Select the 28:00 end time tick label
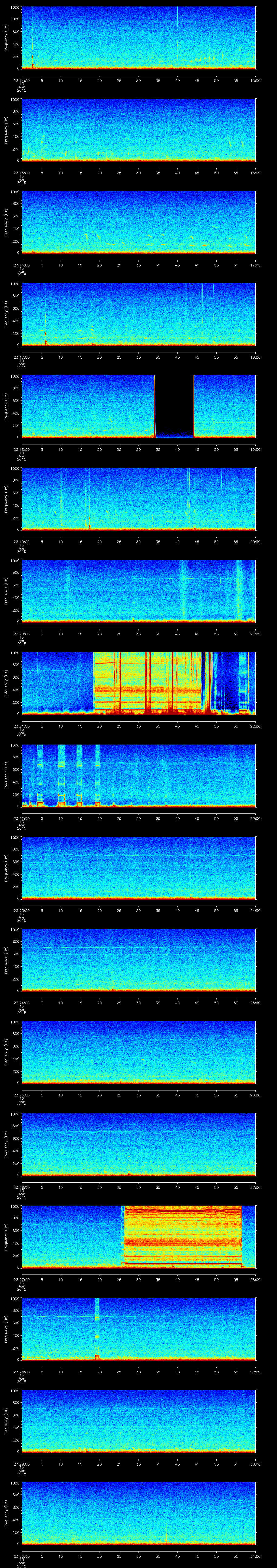Viewport: 277px width, 1568px height. pos(255,1279)
